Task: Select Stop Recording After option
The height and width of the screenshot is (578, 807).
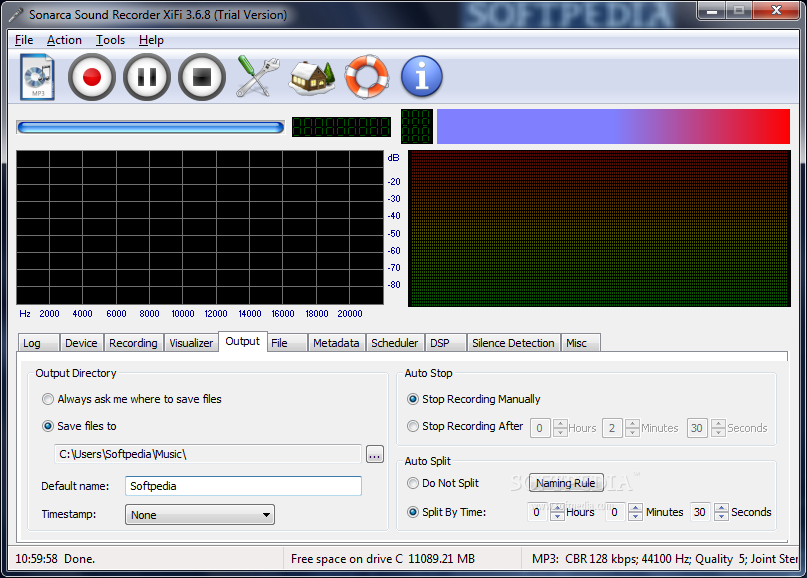Action: click(465, 426)
